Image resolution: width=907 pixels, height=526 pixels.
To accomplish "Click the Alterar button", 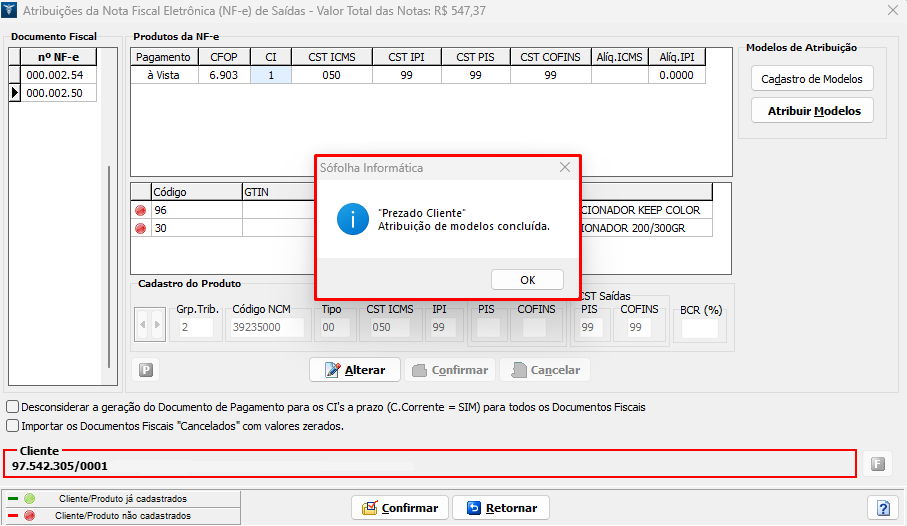I will [x=355, y=370].
